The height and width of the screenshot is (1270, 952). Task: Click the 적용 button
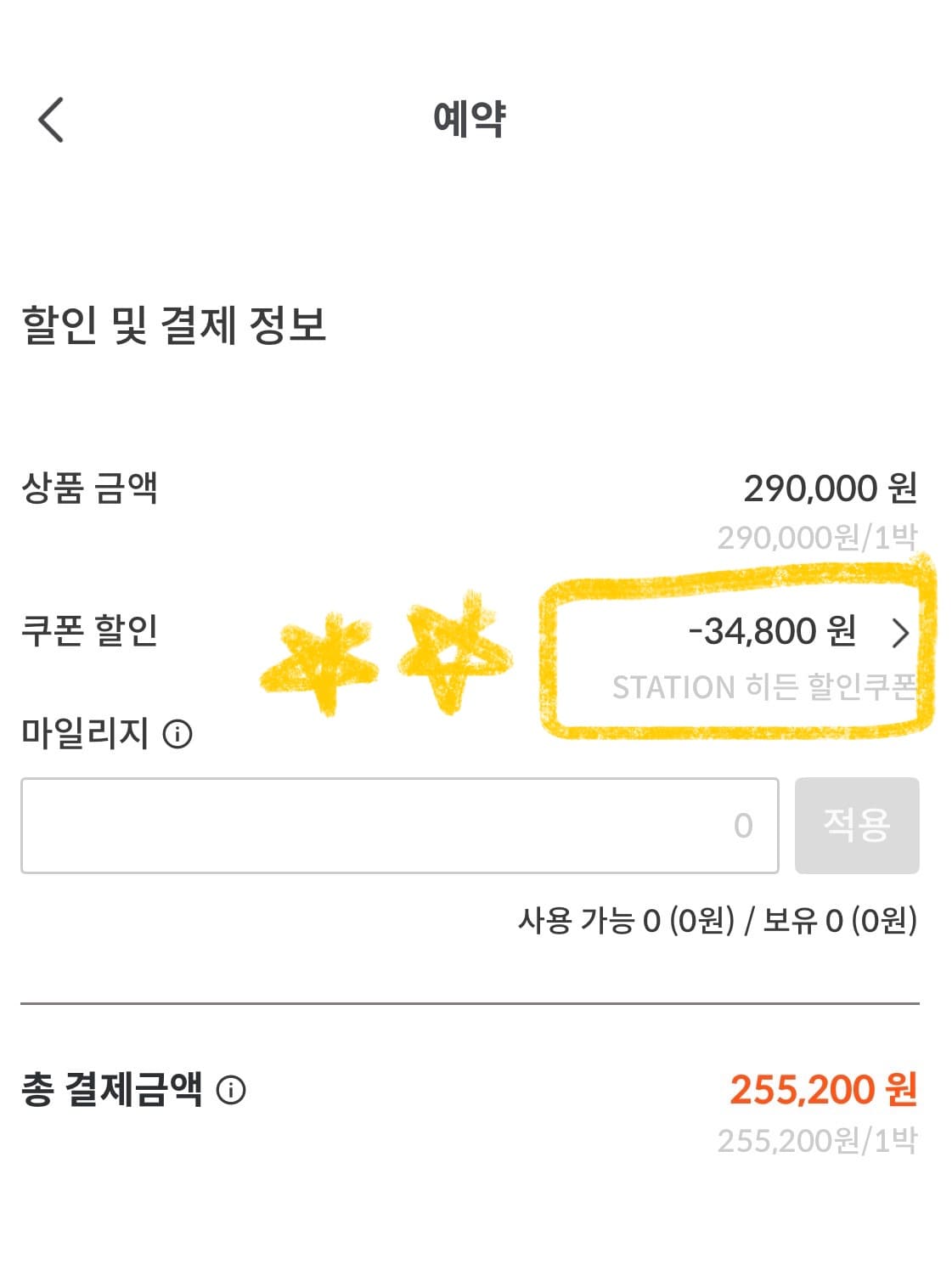857,825
